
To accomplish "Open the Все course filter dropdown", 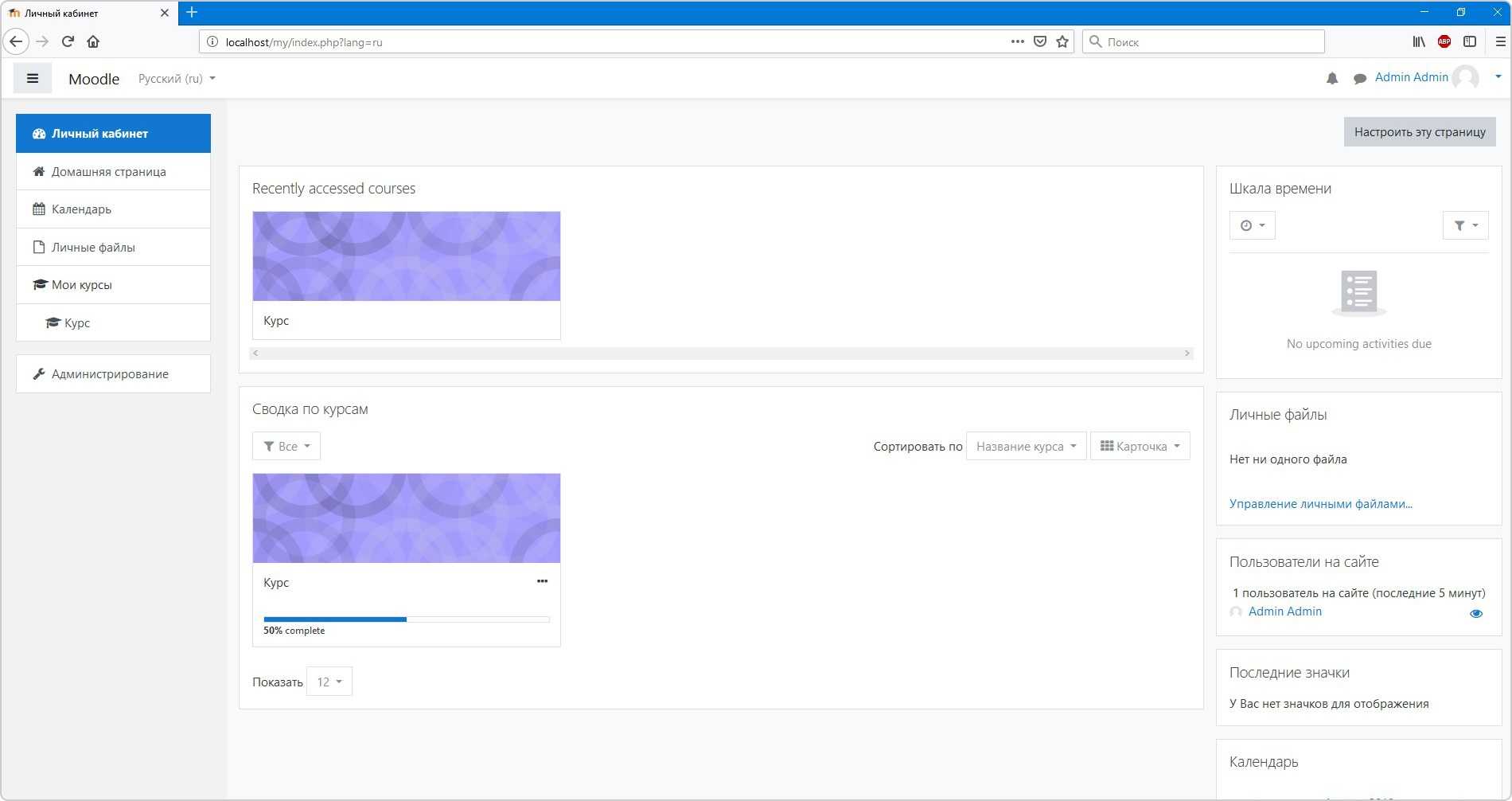I will [286, 447].
